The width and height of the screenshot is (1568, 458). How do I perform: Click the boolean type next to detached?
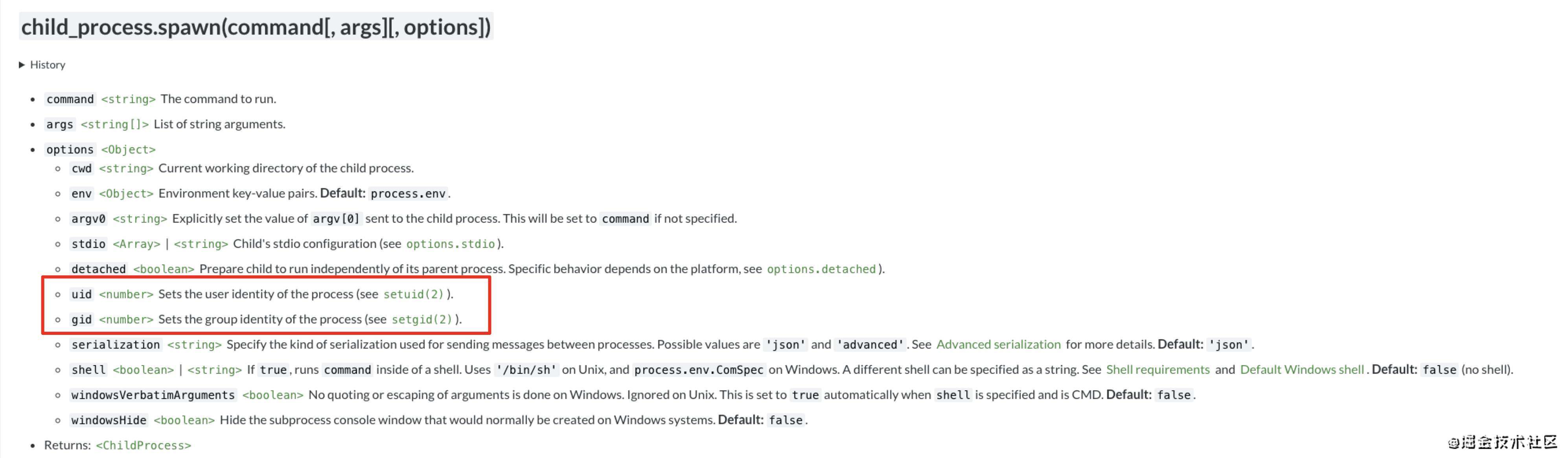[164, 269]
